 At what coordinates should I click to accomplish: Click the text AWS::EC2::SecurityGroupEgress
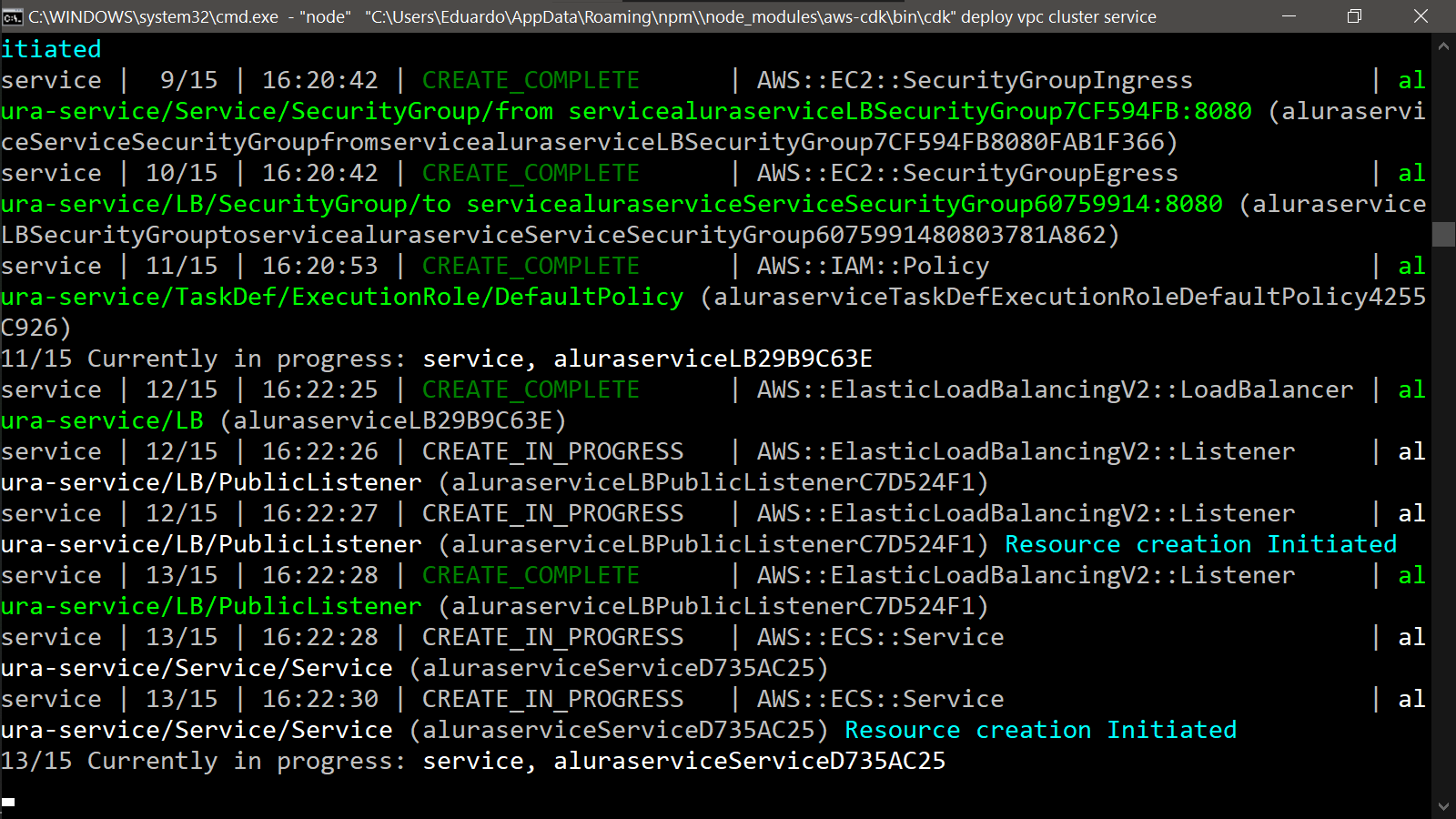point(967,173)
